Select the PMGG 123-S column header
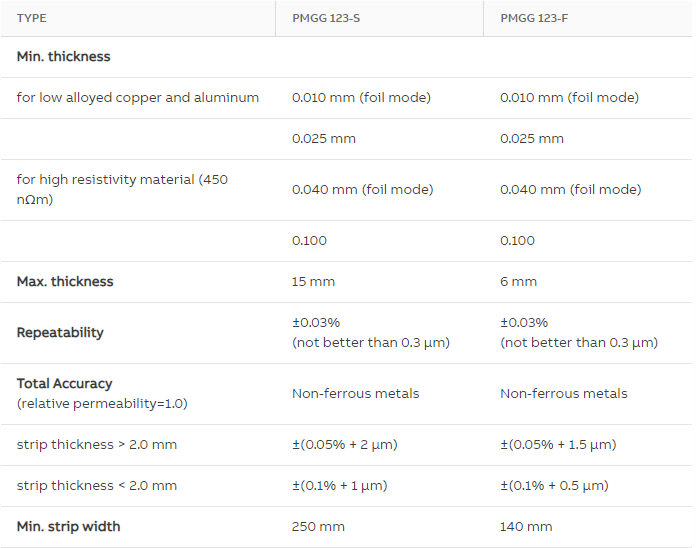 [326, 18]
